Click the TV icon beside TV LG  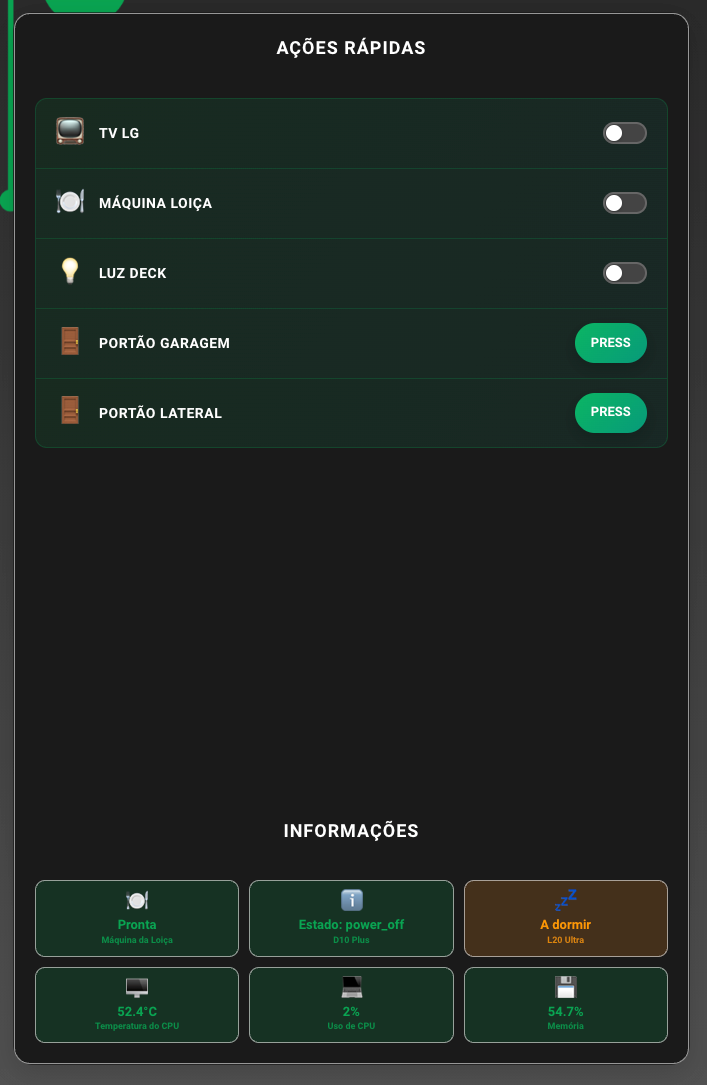point(70,132)
